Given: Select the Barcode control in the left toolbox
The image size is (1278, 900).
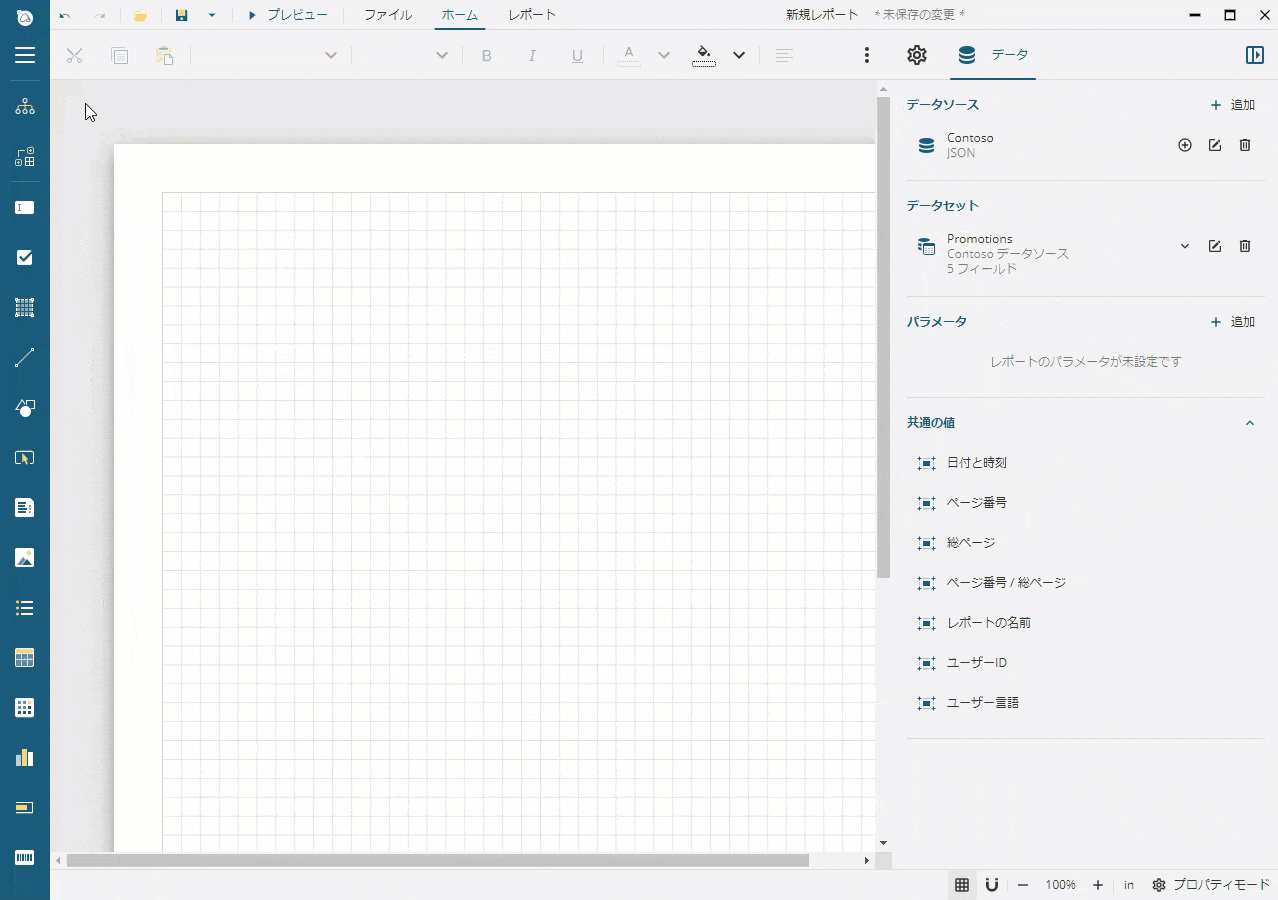Looking at the screenshot, I should click(x=25, y=858).
